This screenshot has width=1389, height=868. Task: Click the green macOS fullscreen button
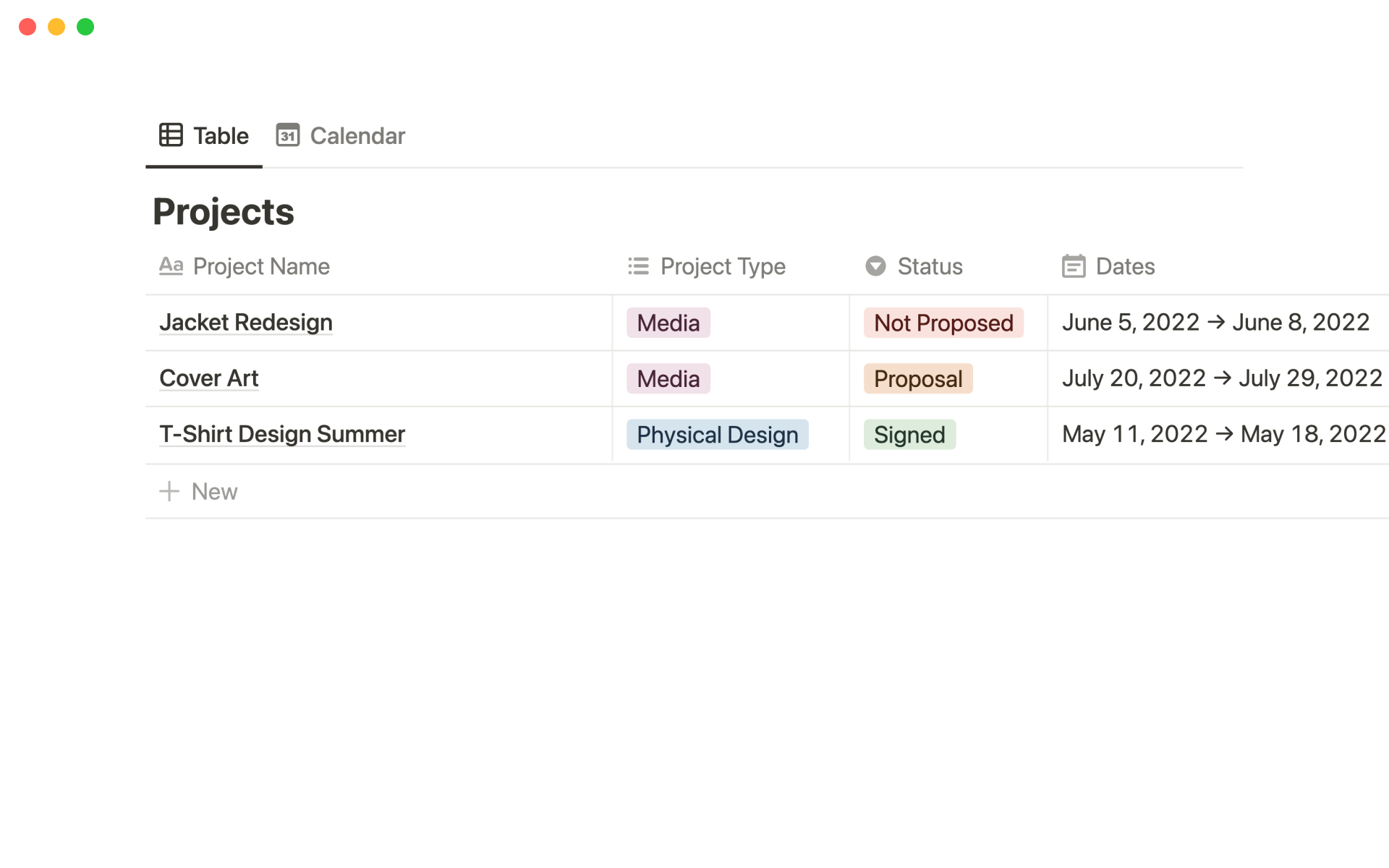(x=85, y=27)
